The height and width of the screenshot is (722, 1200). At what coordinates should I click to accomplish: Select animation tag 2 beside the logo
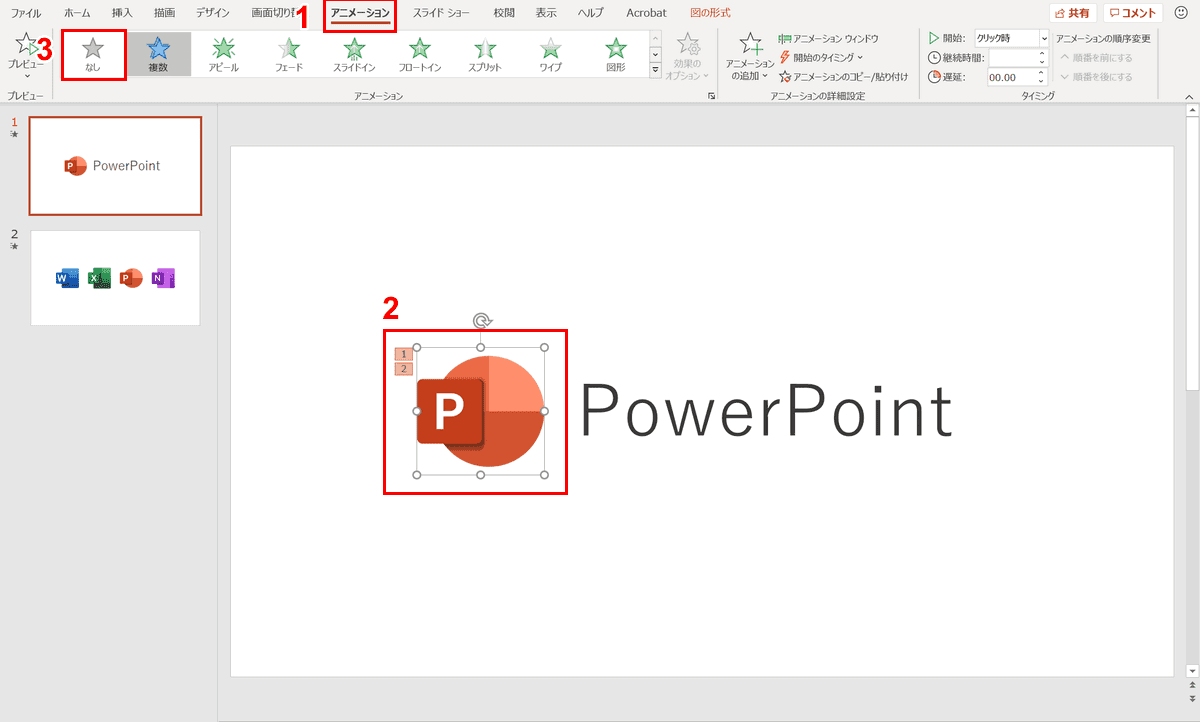click(x=404, y=369)
